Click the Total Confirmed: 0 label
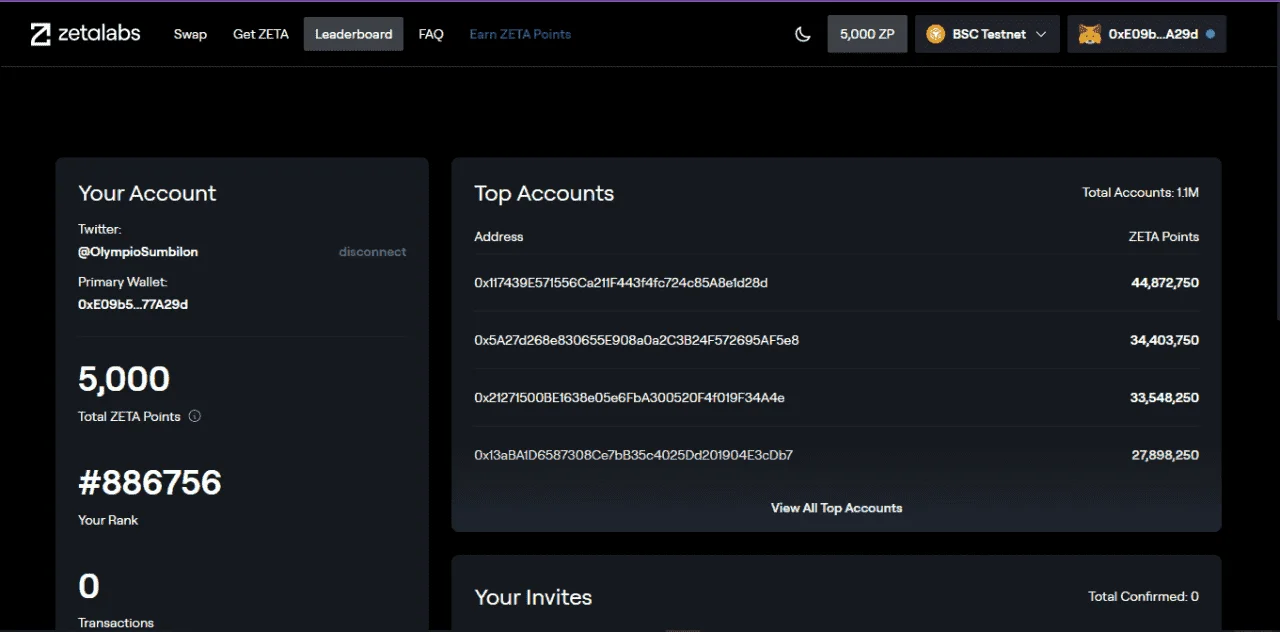The width and height of the screenshot is (1280, 632). [1143, 596]
